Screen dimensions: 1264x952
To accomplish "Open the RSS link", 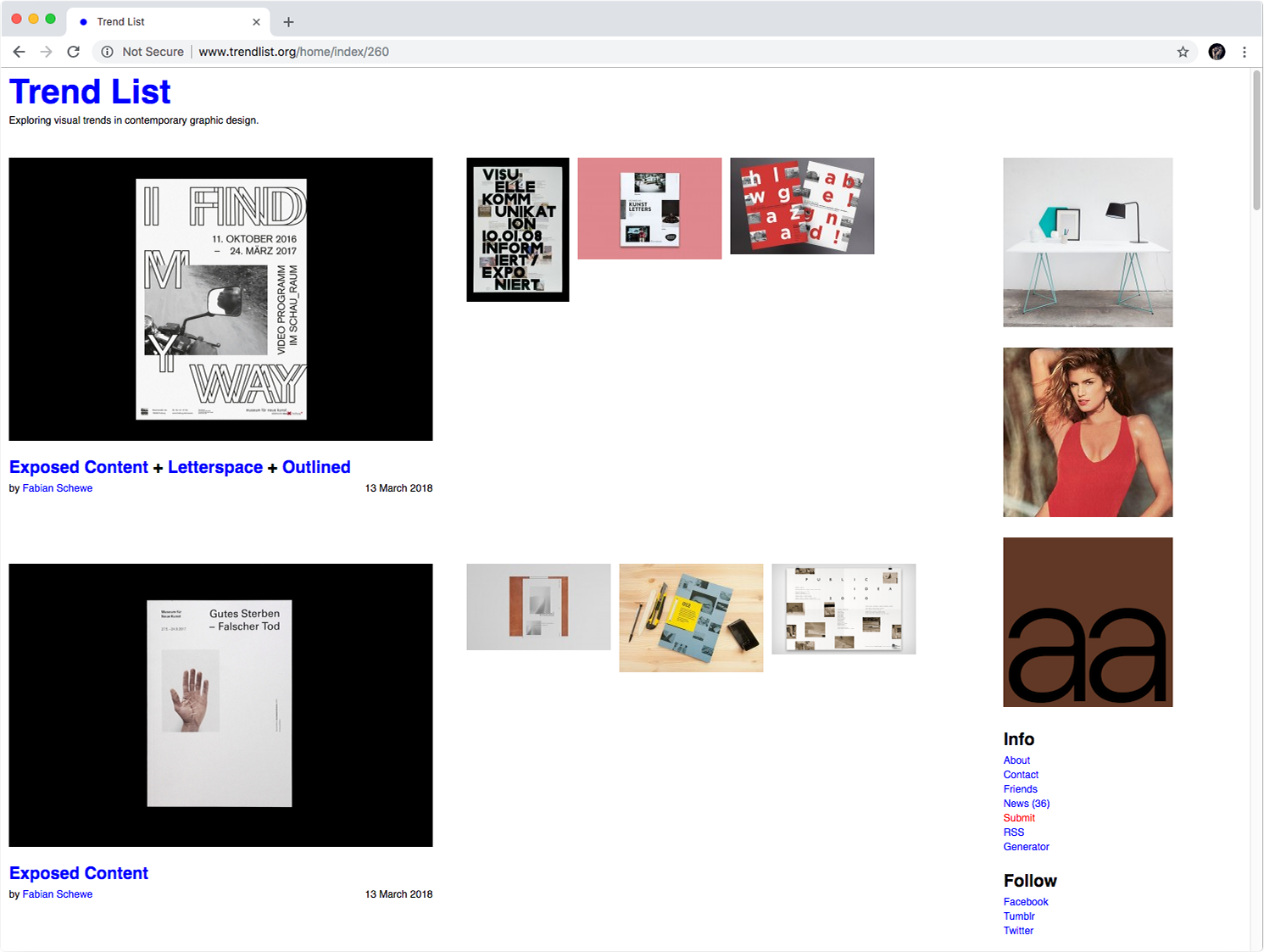I will pyautogui.click(x=1014, y=832).
